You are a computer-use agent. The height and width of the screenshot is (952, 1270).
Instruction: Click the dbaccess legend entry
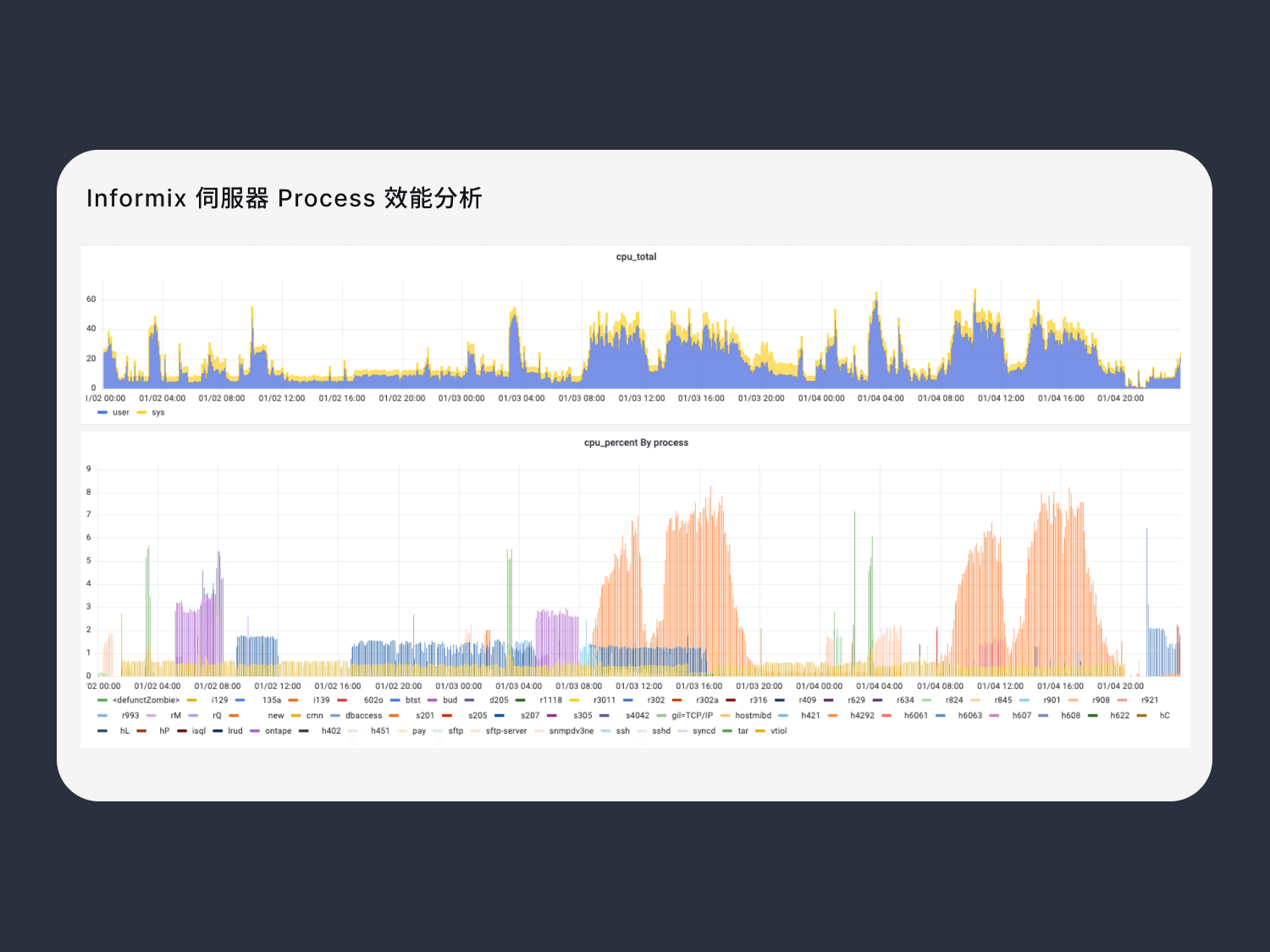click(363, 716)
